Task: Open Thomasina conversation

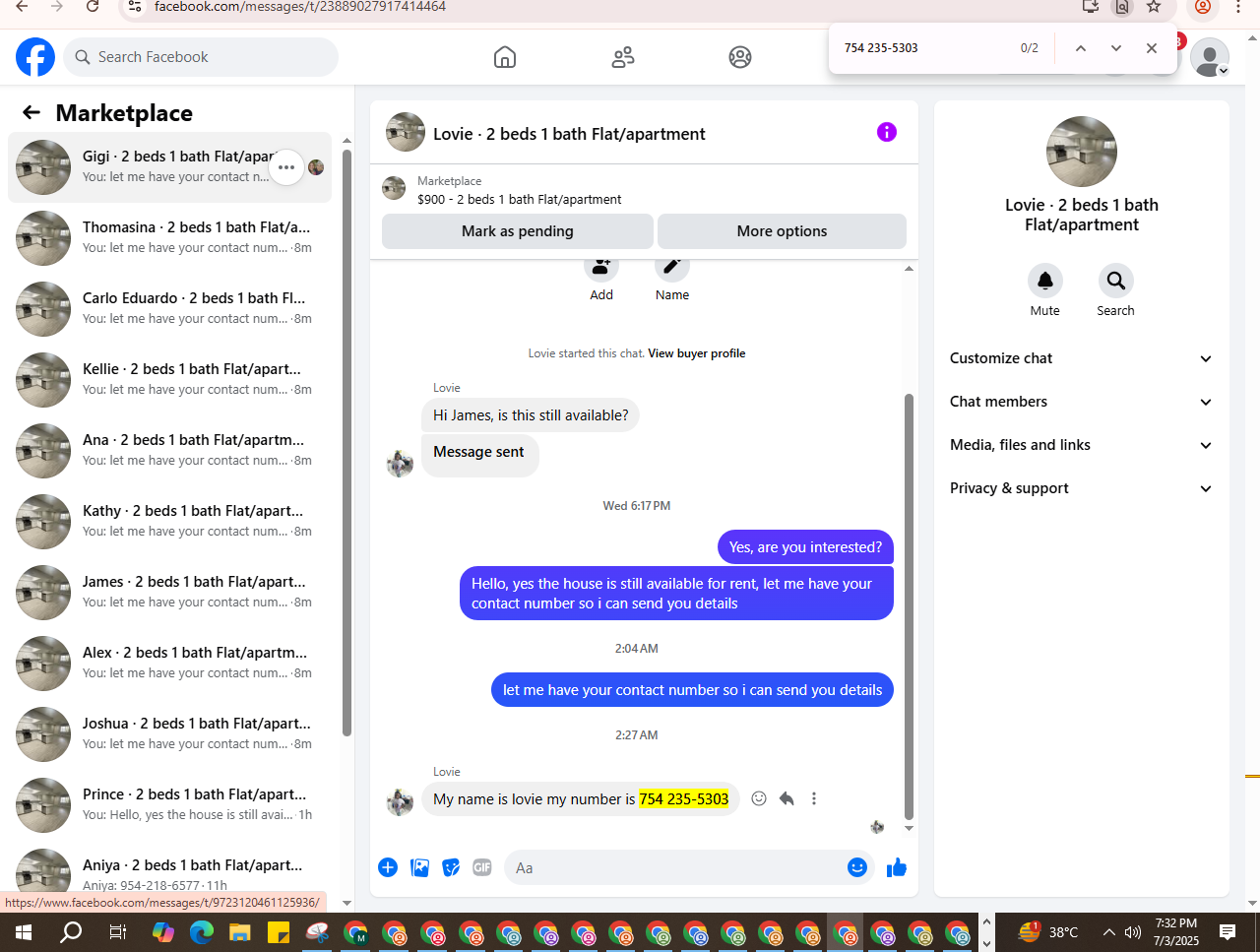Action: 169,238
